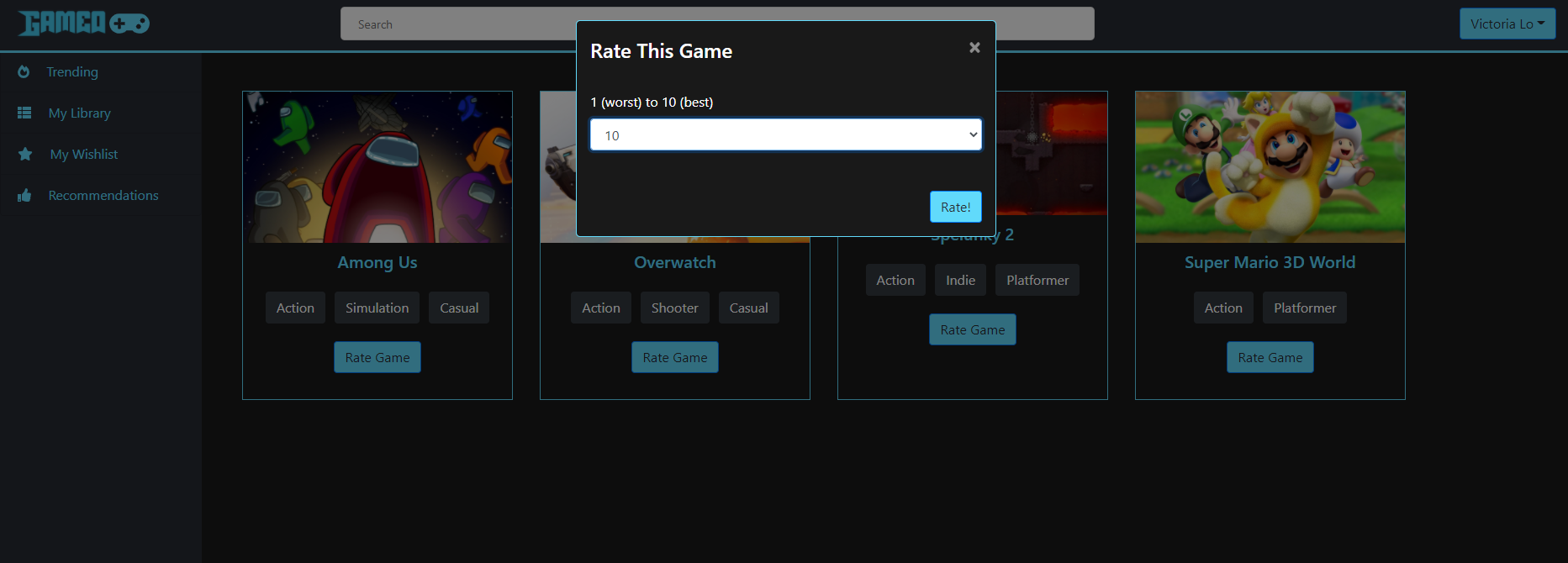Click the Overwatch title link
The image size is (1568, 563).
(675, 262)
